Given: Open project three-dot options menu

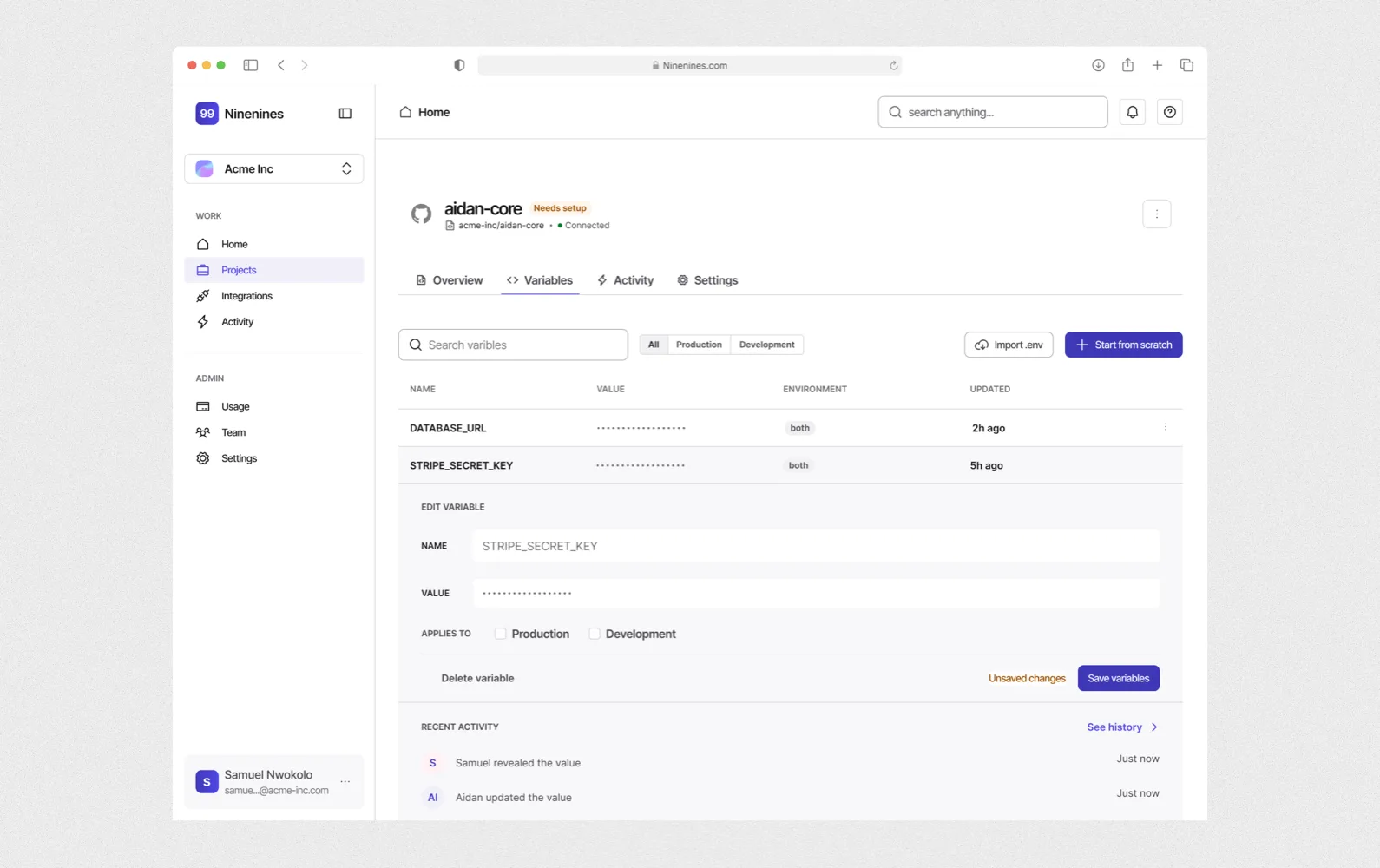Looking at the screenshot, I should (x=1156, y=214).
